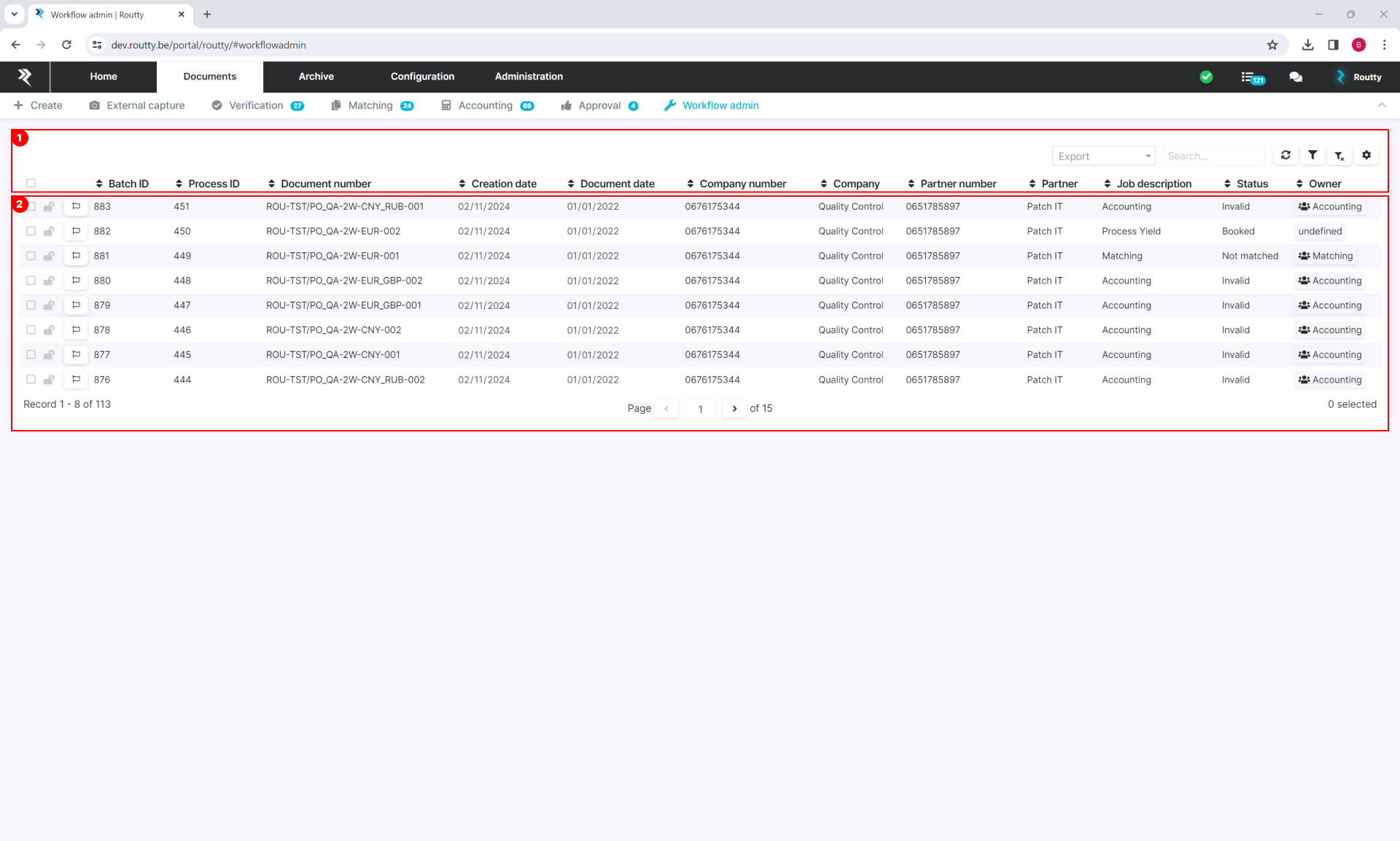Click the filter icon next to refresh
Image resolution: width=1400 pixels, height=841 pixels.
tap(1312, 155)
